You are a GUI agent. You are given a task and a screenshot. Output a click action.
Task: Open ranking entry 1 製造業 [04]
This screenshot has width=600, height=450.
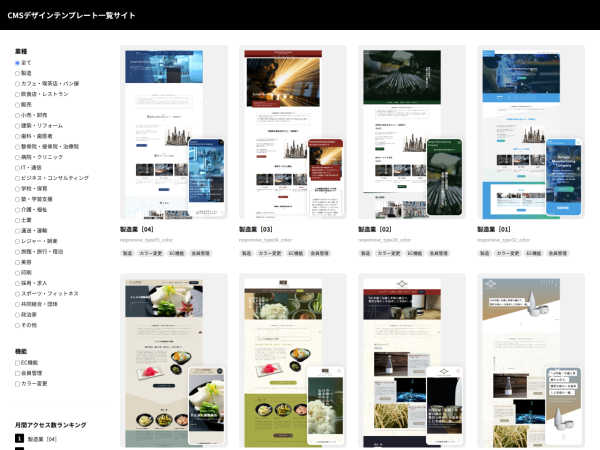click(x=42, y=439)
